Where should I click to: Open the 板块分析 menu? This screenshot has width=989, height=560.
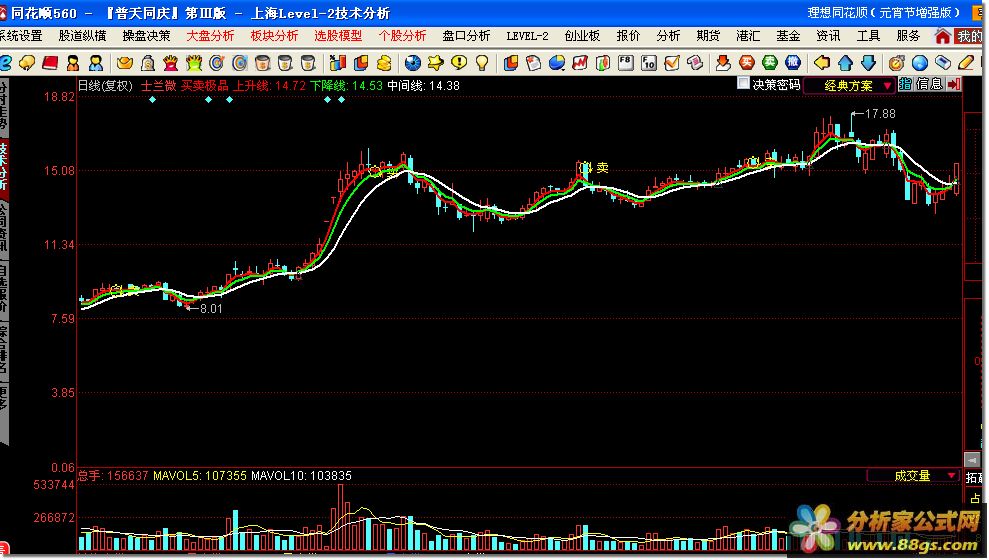(274, 36)
